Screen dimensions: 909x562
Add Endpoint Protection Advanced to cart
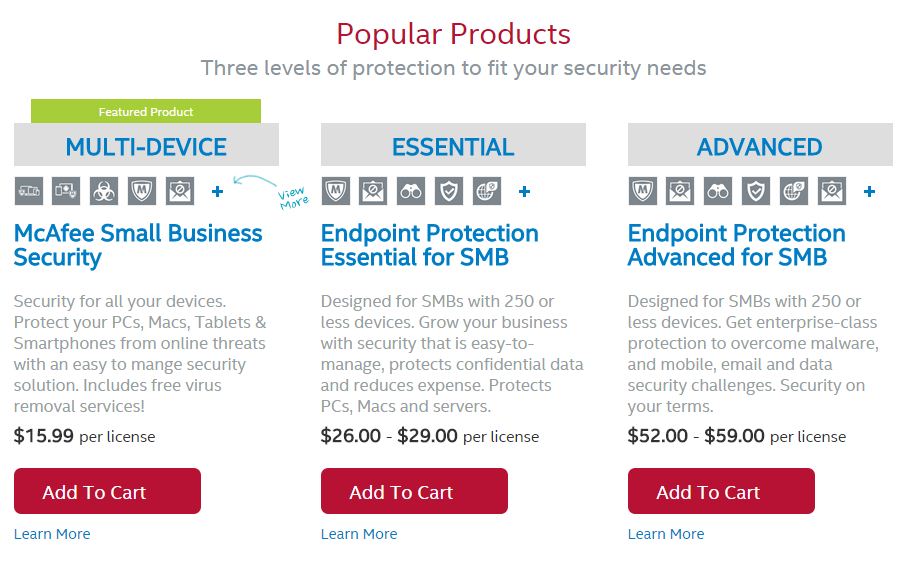721,491
